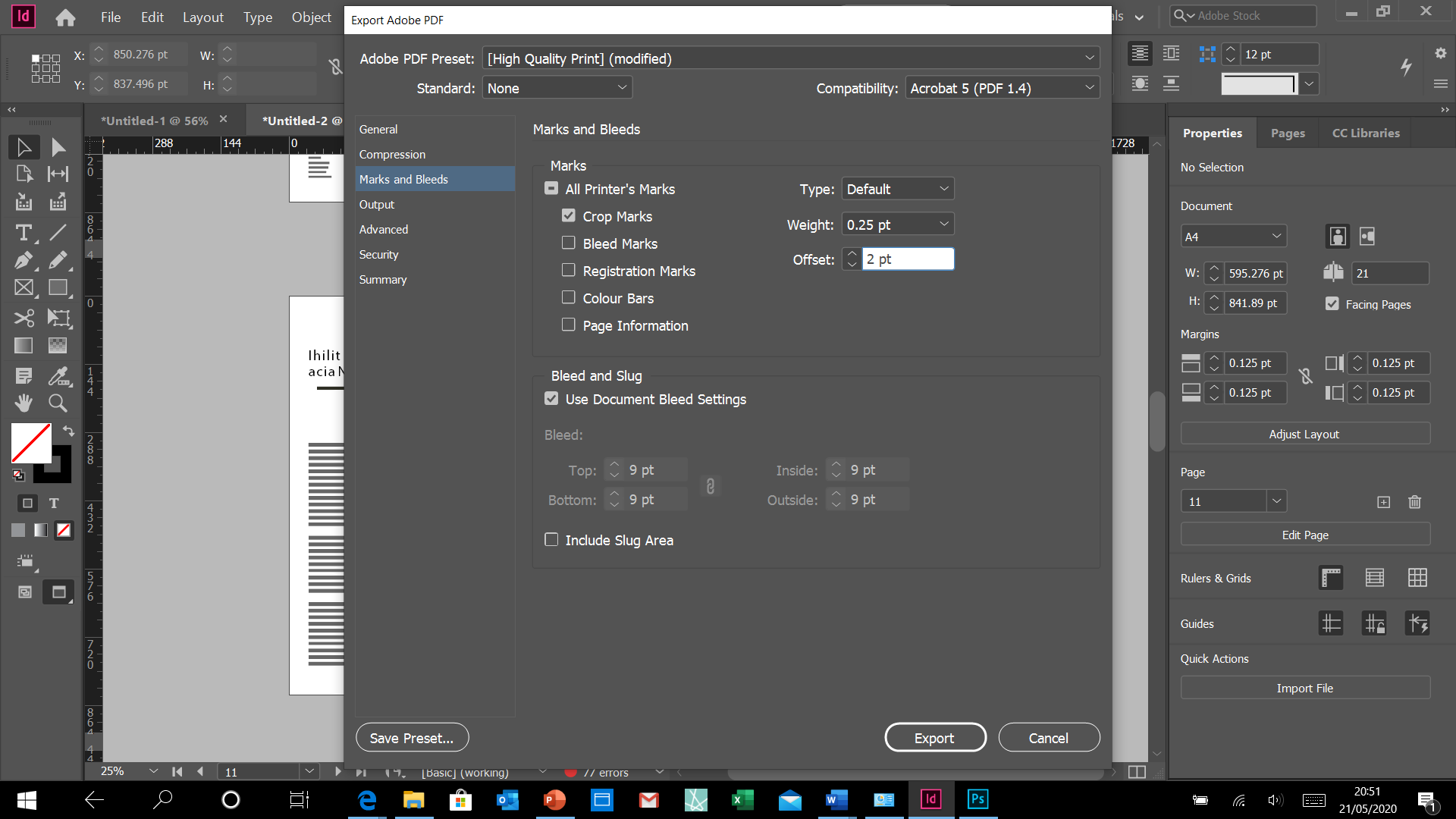Click the Export button
Viewport: 1456px width, 819px height.
pyautogui.click(x=935, y=736)
